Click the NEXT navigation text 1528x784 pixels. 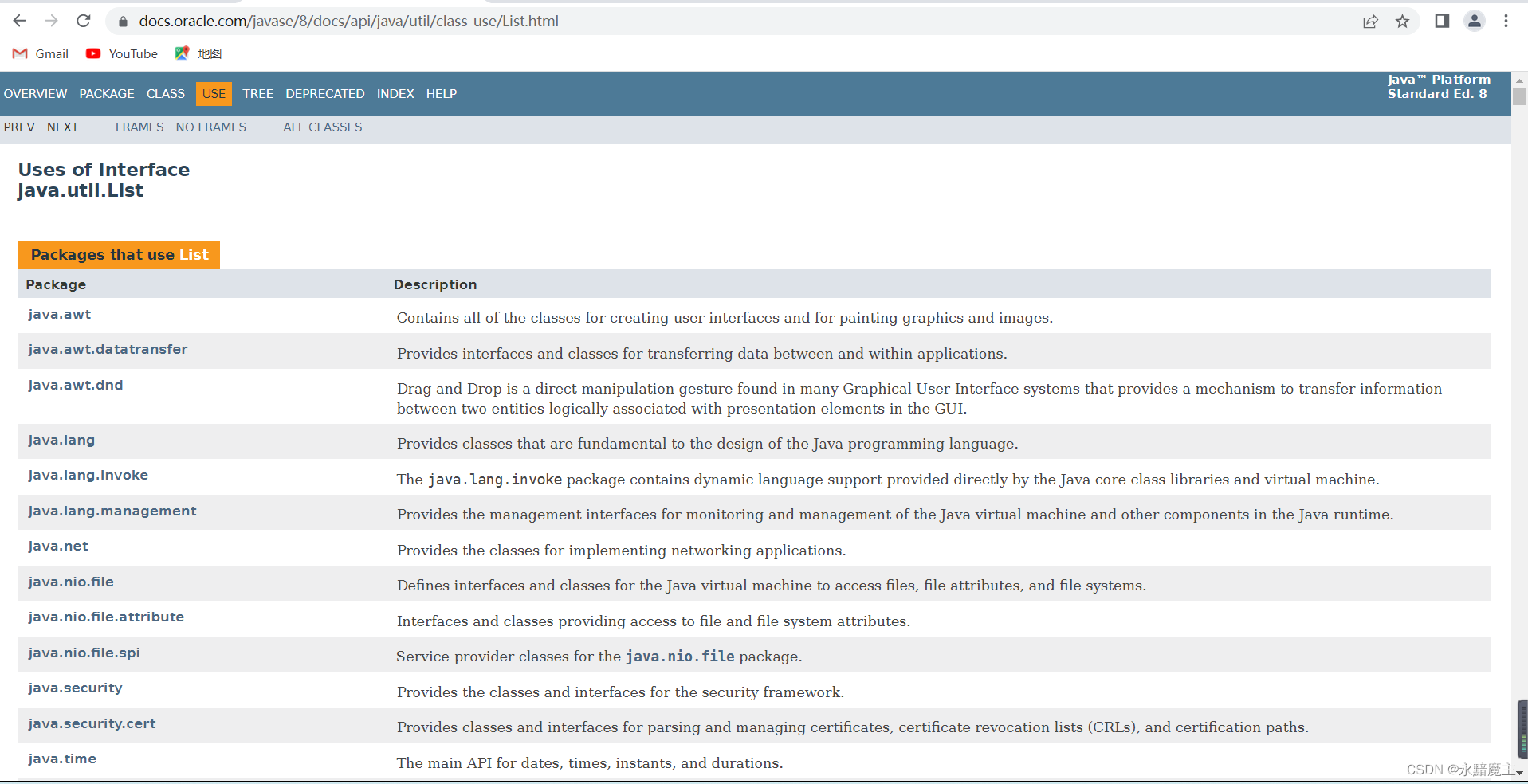(x=63, y=127)
